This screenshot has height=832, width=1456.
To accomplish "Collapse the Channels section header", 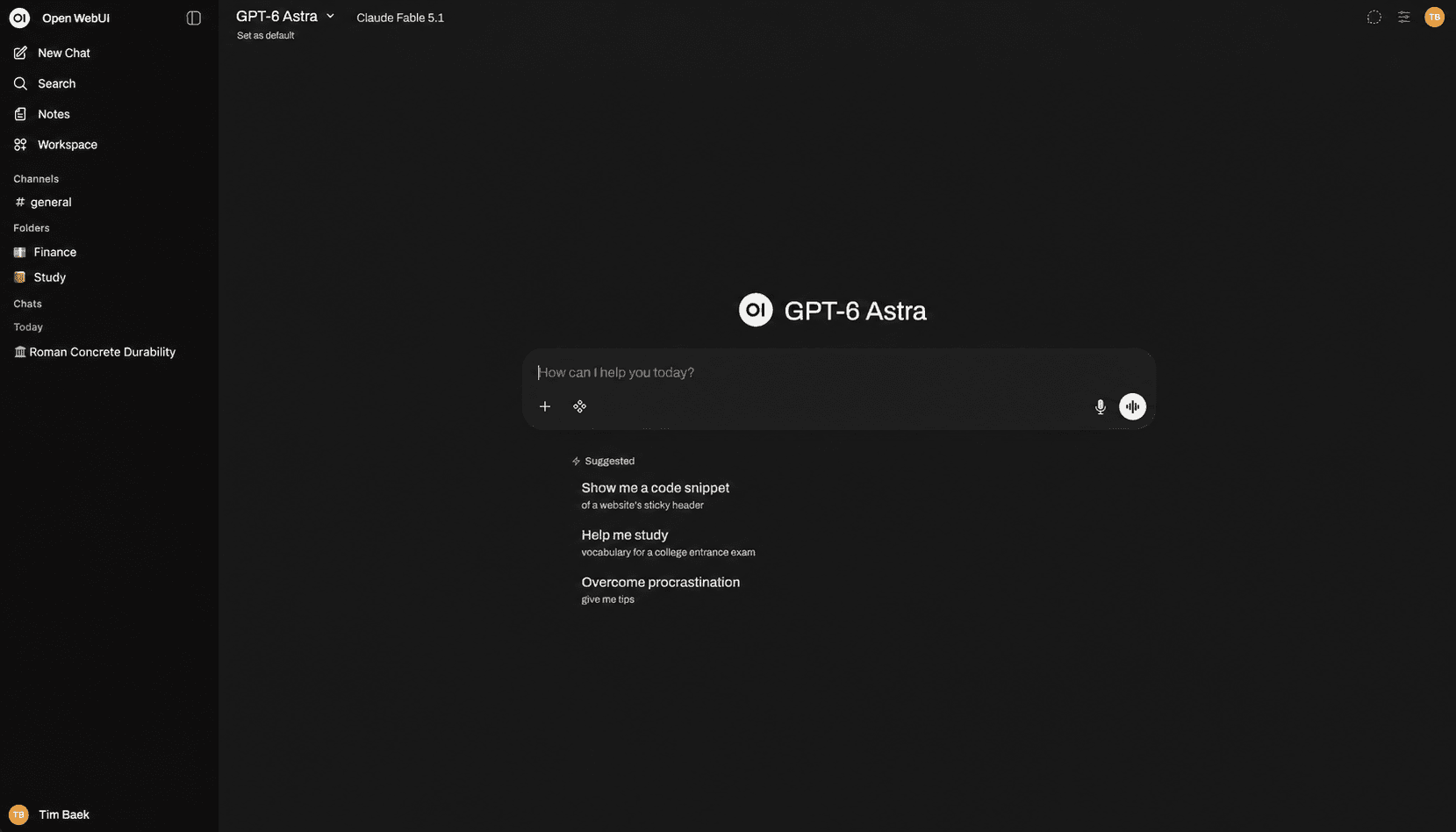I will pyautogui.click(x=36, y=179).
